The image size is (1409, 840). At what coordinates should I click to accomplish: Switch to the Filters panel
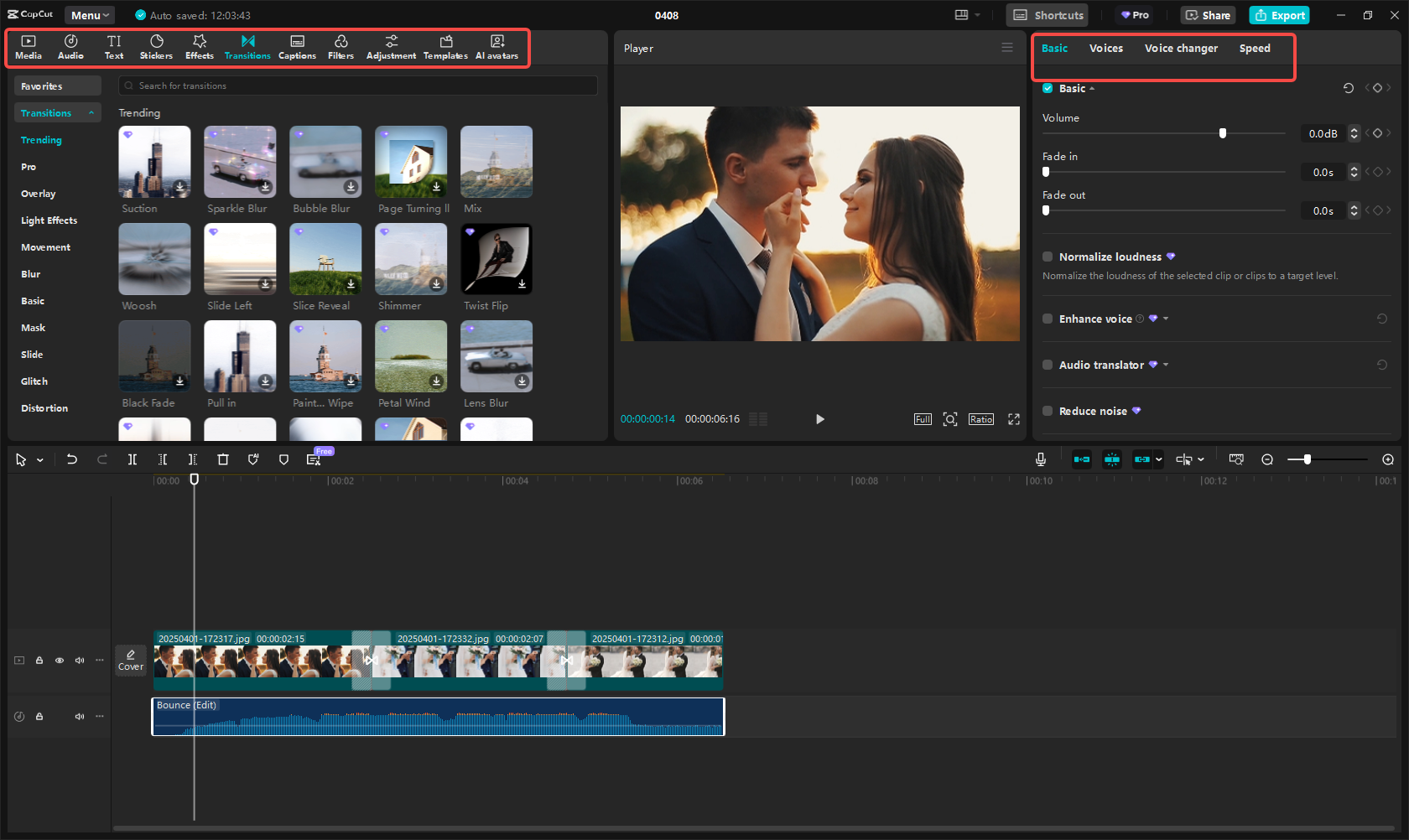click(x=341, y=47)
